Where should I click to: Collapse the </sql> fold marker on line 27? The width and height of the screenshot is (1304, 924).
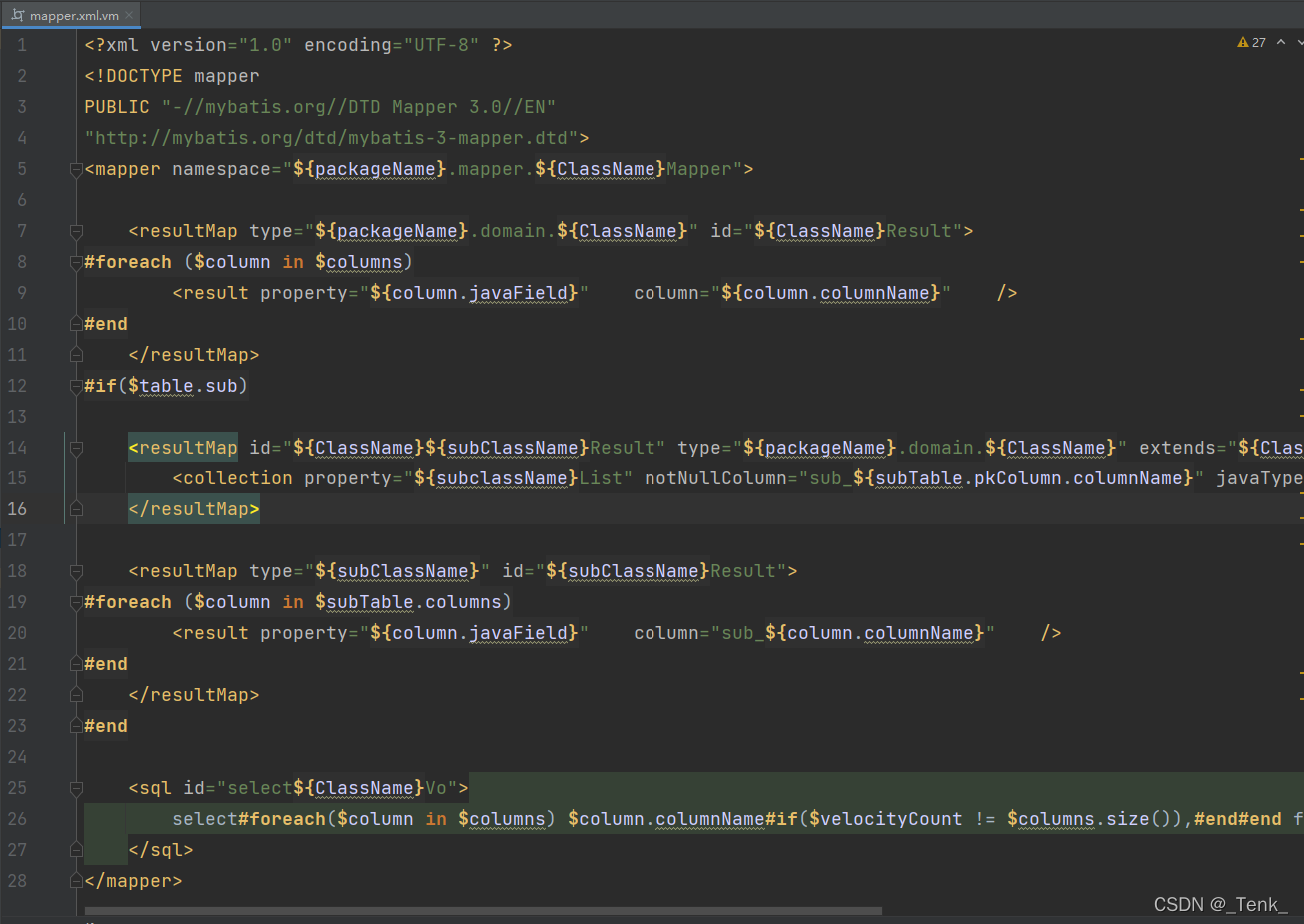tap(76, 850)
